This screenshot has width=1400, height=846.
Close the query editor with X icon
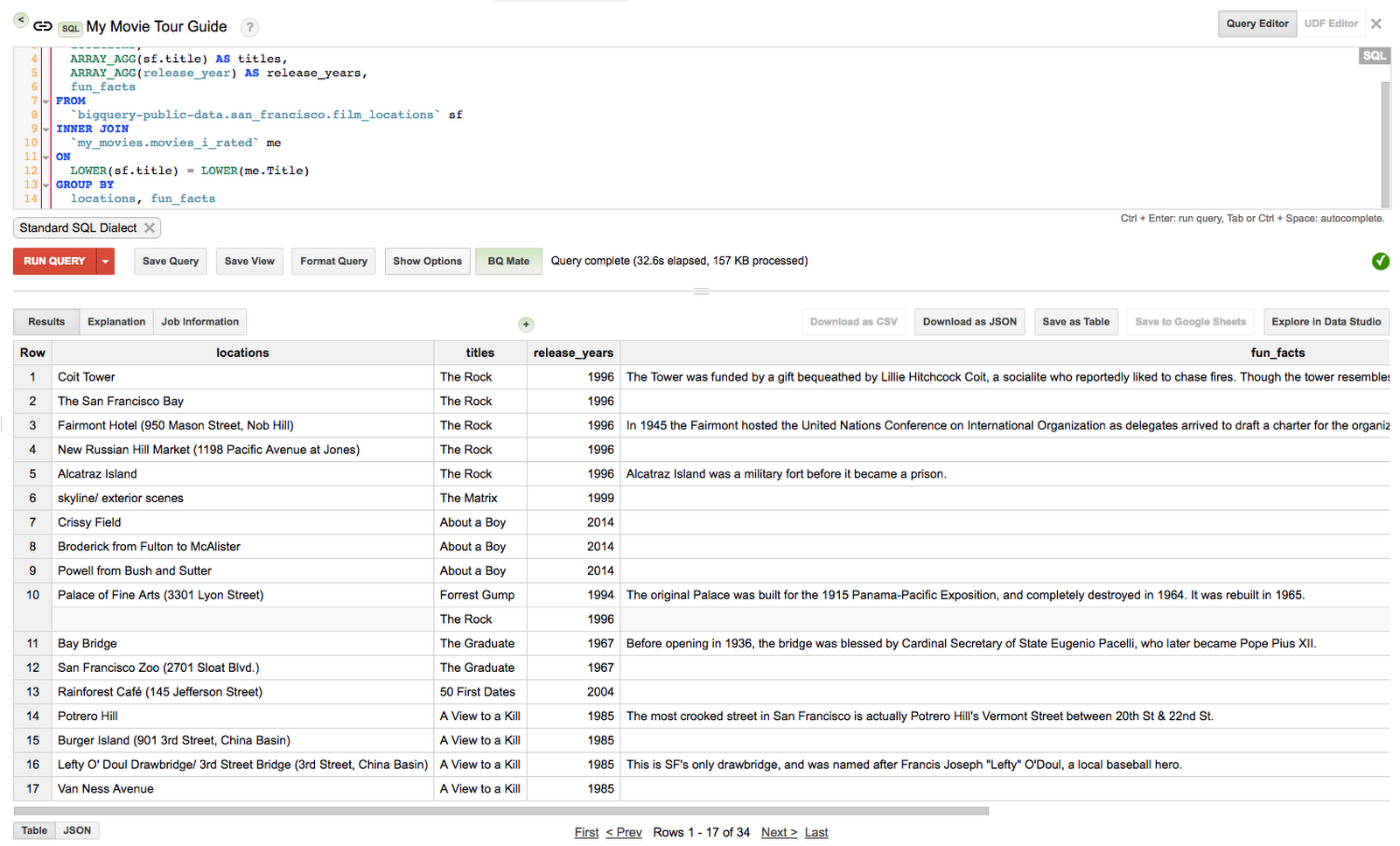click(x=1376, y=24)
